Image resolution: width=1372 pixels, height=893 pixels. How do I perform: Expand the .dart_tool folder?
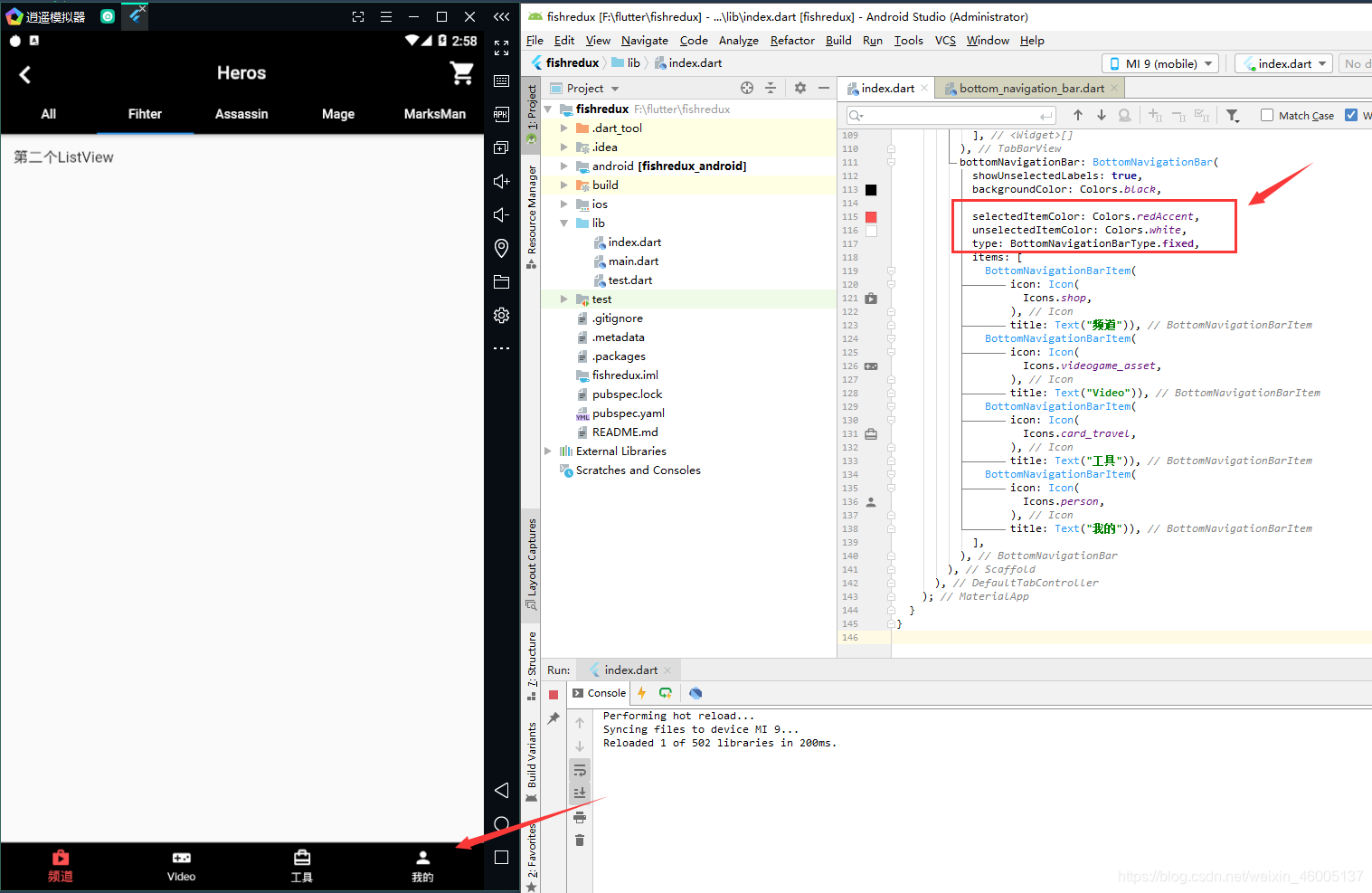564,128
